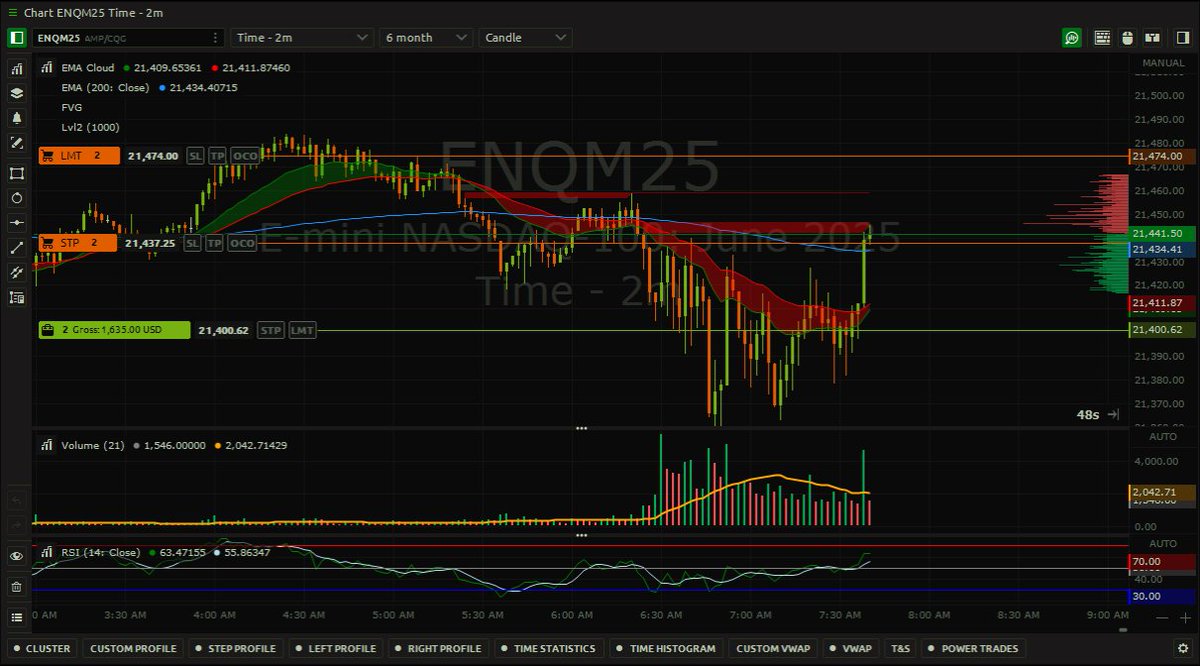Open the object list icon in left toolbar
Viewport: 1200px width, 666px height.
[16, 297]
